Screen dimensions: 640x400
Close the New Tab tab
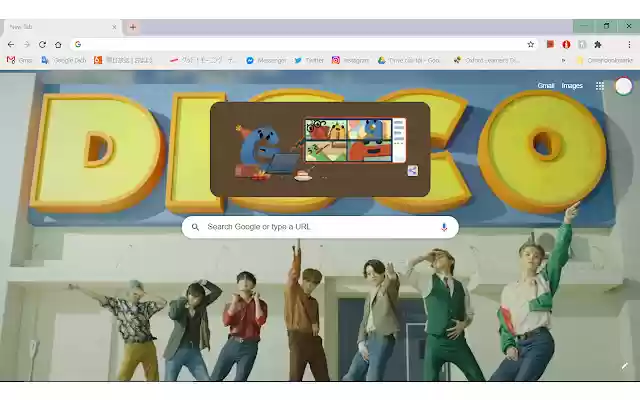pyautogui.click(x=114, y=27)
